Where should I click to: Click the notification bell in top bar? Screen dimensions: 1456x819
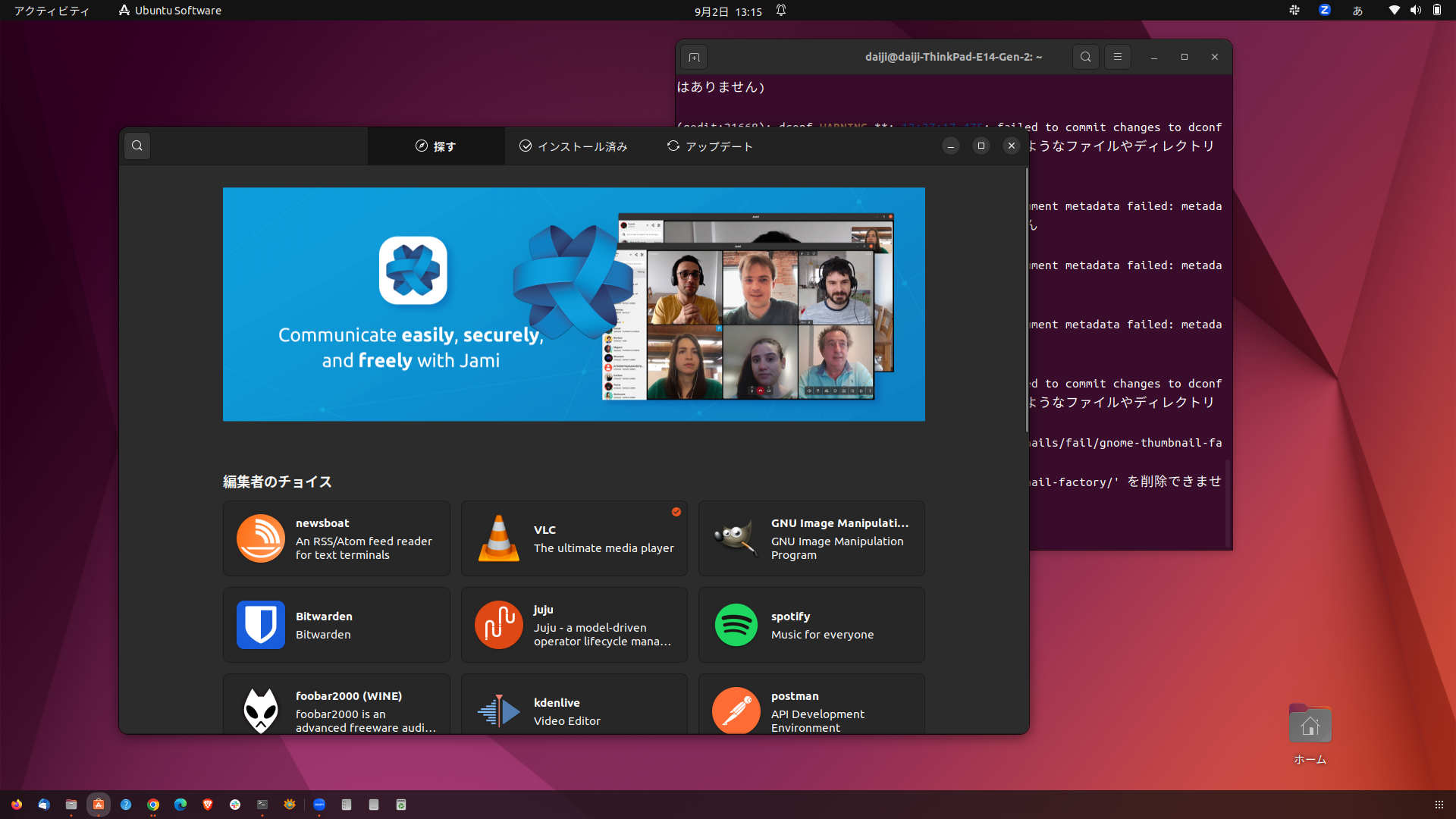click(x=781, y=11)
